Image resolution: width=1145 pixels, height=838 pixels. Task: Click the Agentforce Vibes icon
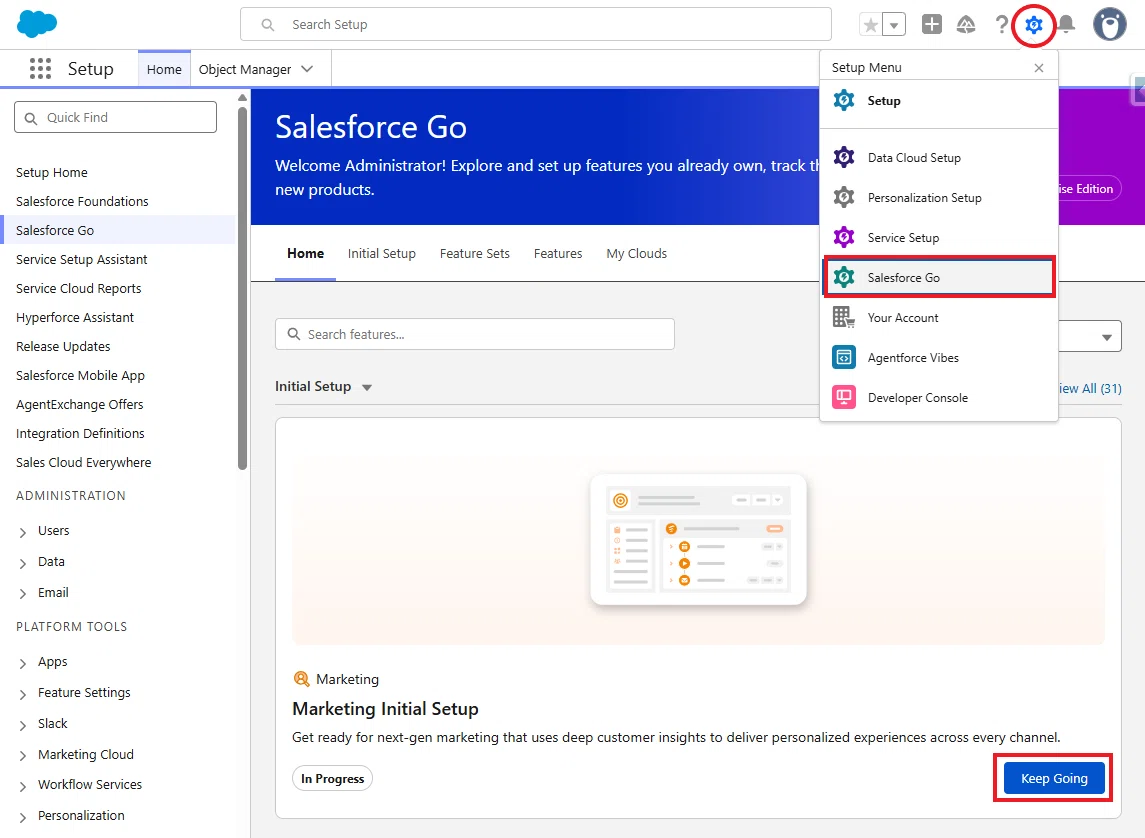[844, 357]
